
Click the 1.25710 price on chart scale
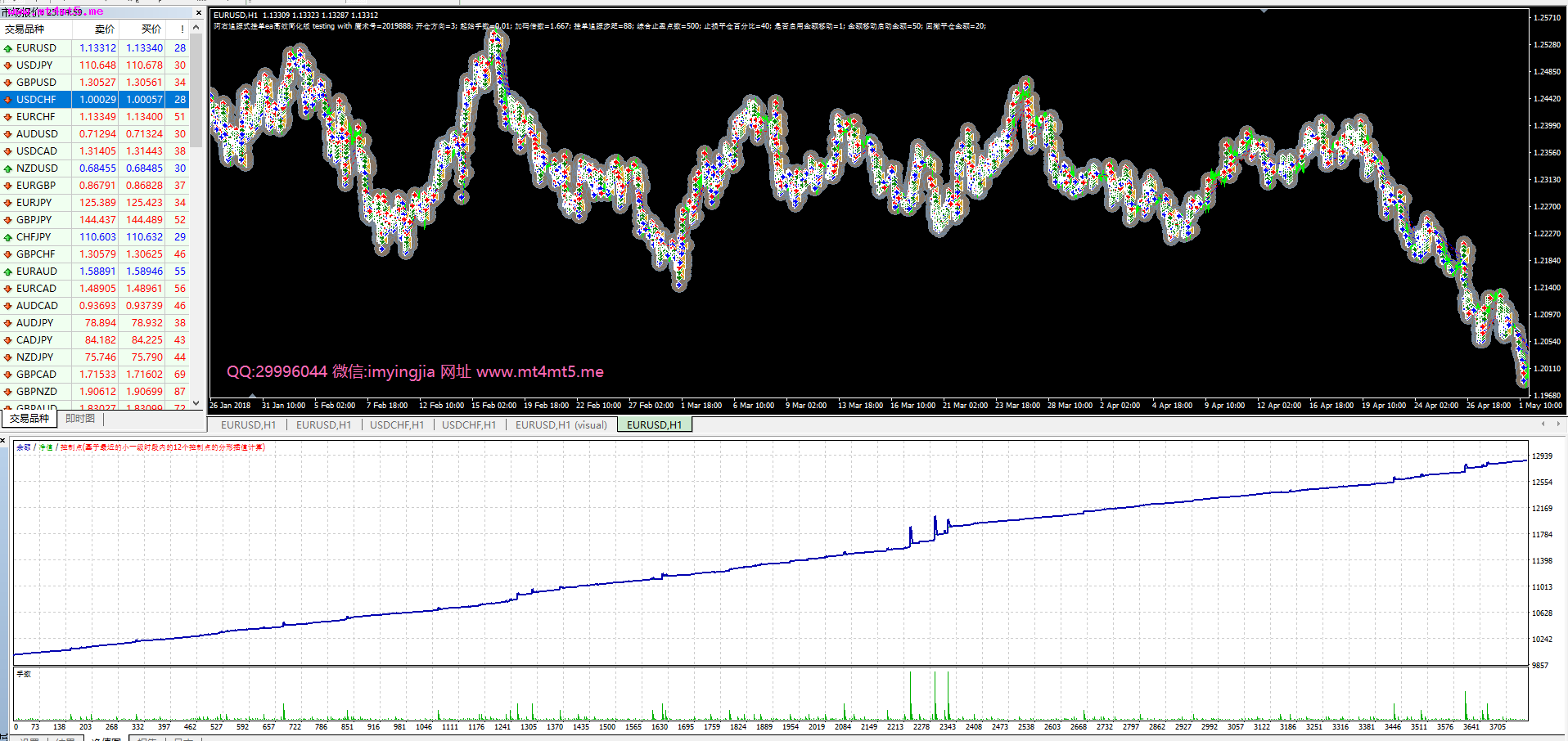[1547, 17]
